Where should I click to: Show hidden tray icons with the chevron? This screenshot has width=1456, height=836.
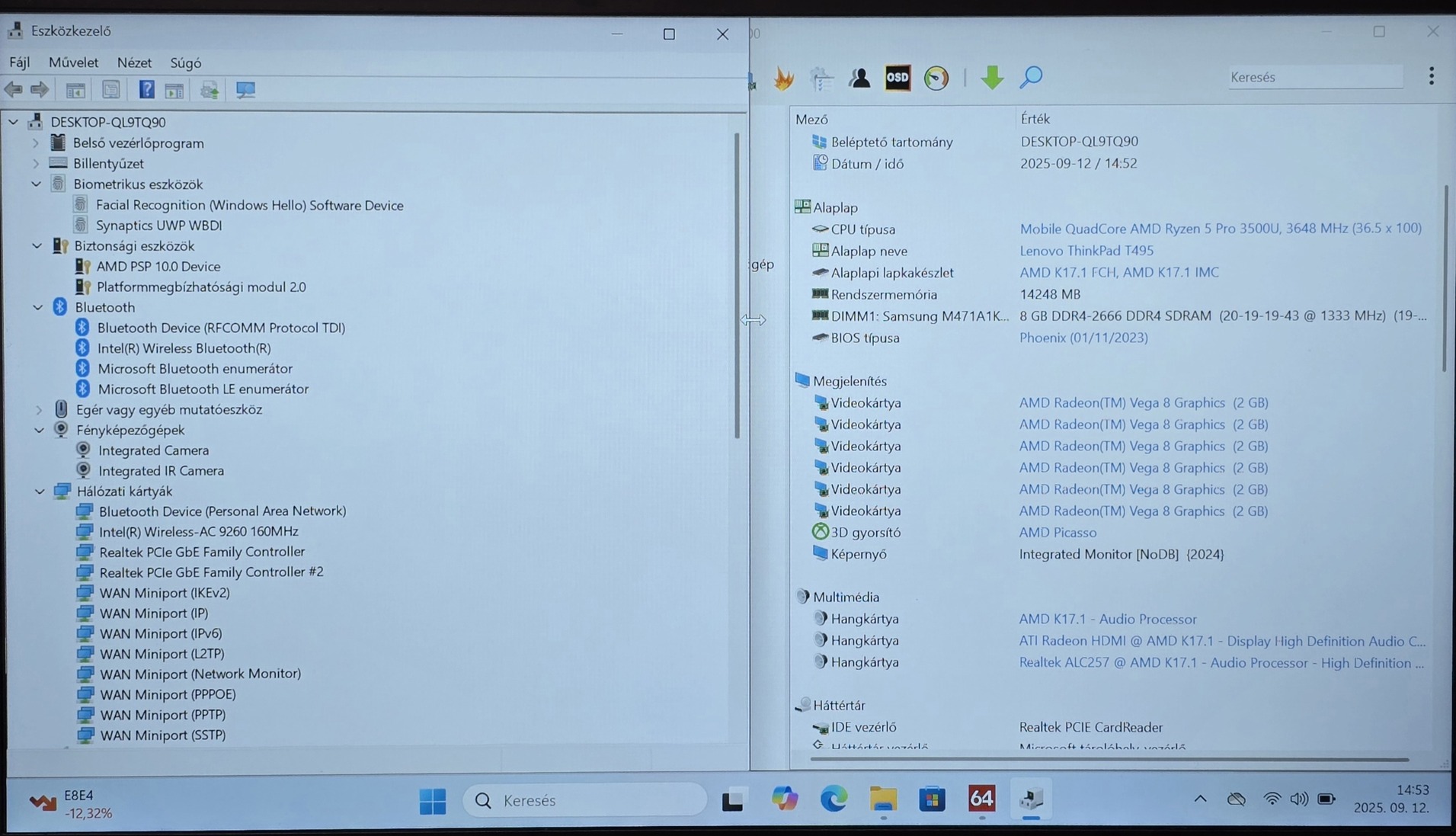1200,799
